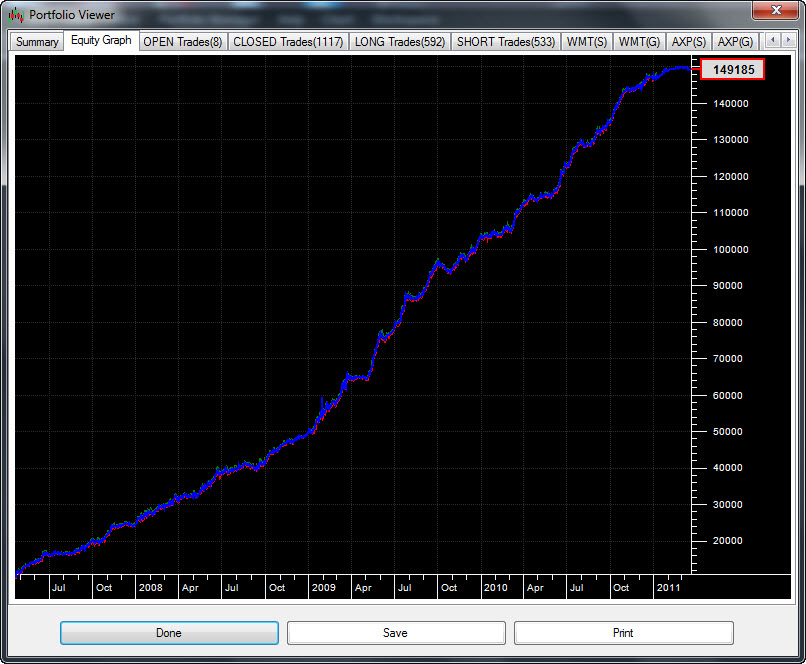Open the WMT(S) tab
The width and height of the screenshot is (806, 664).
tap(587, 42)
